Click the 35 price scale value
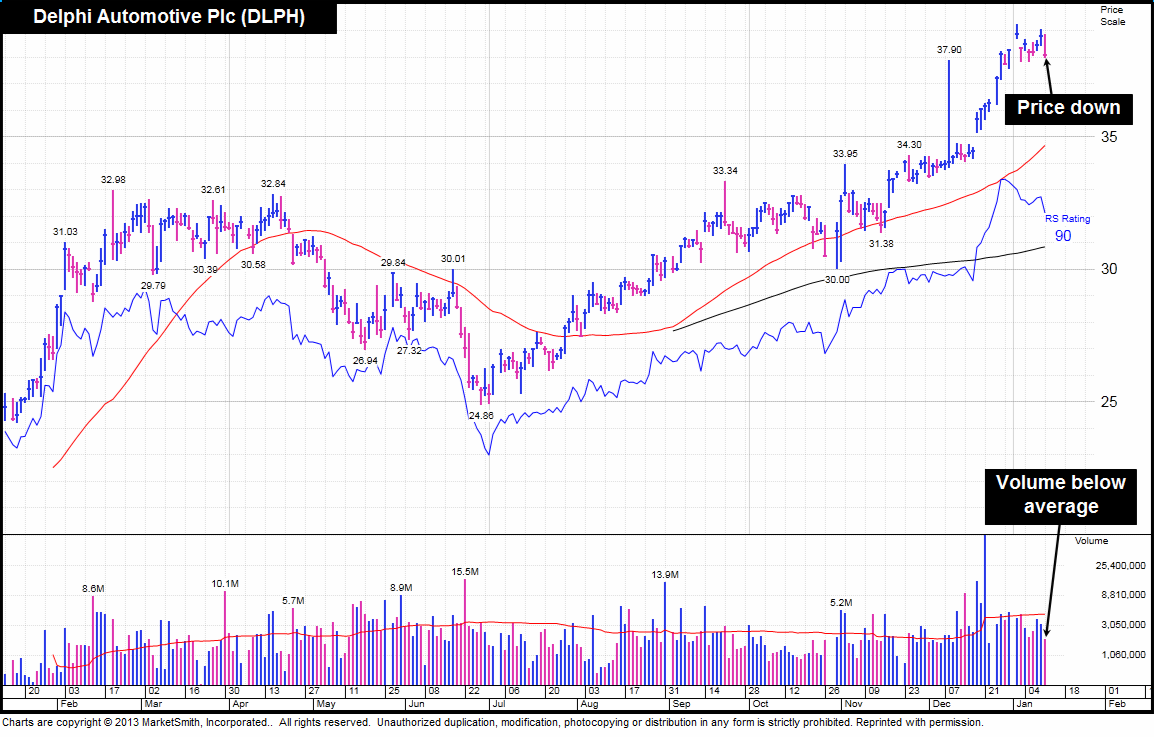 (1108, 137)
